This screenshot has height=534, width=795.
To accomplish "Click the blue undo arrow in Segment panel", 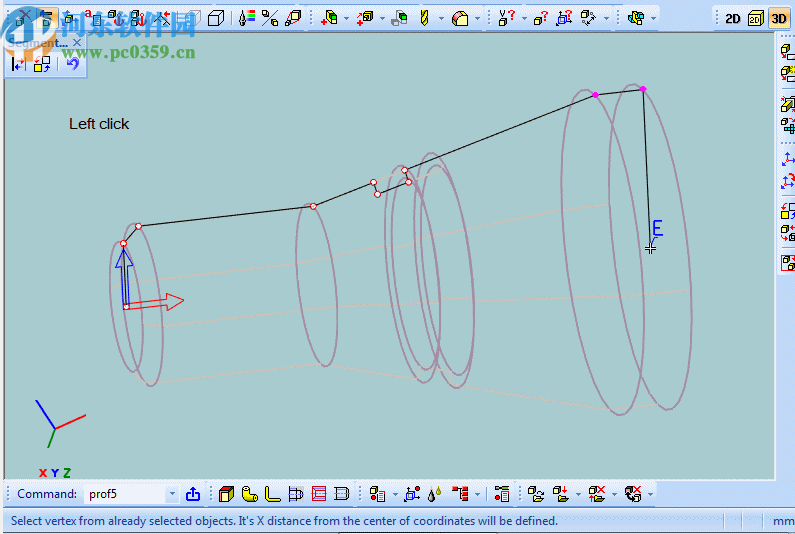I will point(73,64).
